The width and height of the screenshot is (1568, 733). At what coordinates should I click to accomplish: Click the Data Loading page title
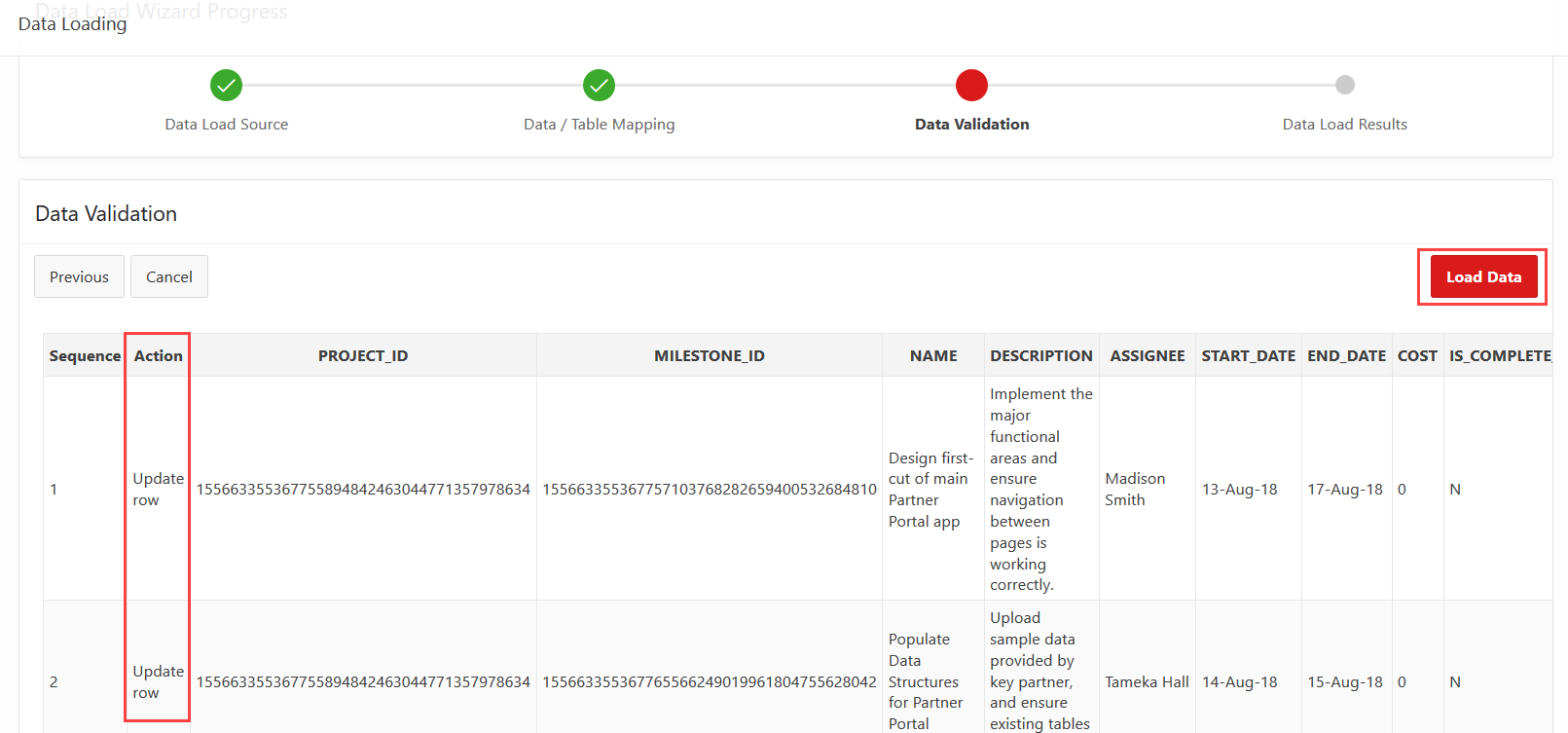tap(72, 24)
